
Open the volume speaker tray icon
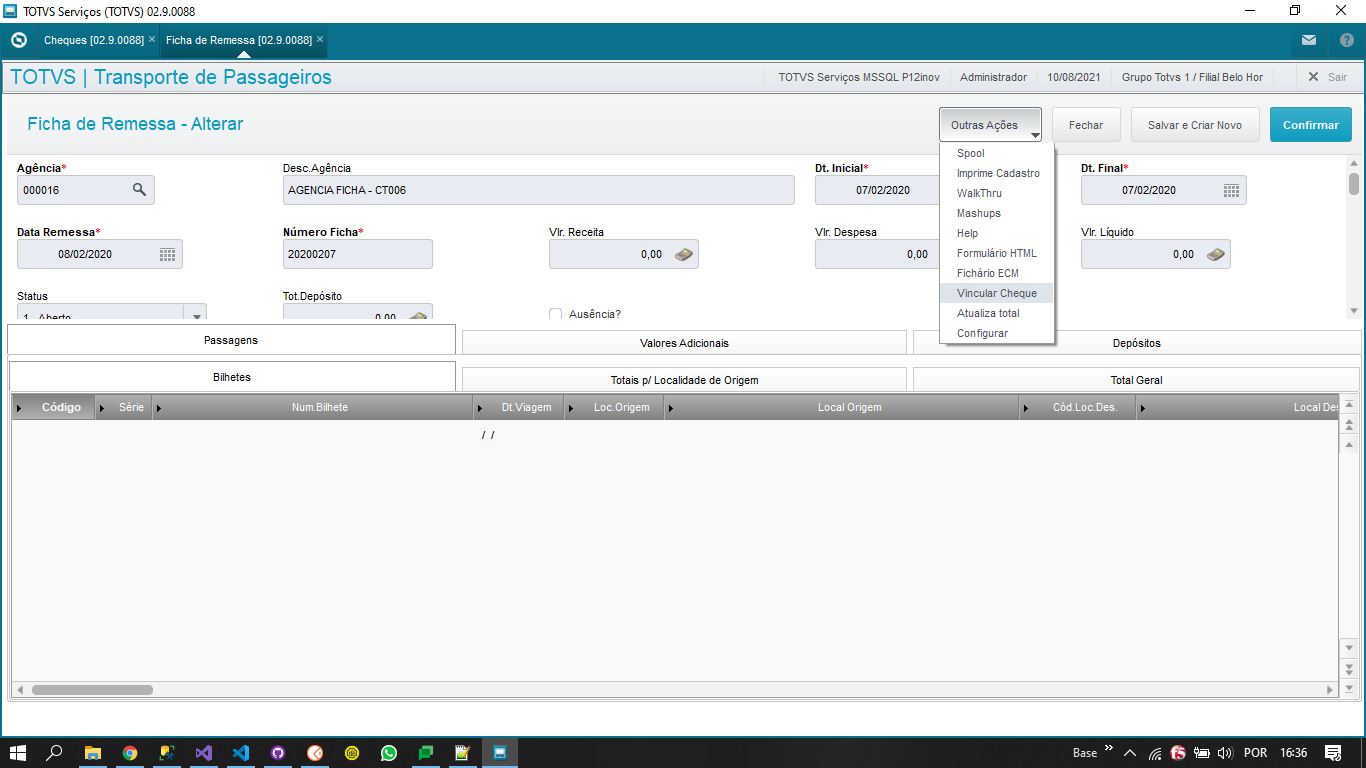pyautogui.click(x=1225, y=753)
